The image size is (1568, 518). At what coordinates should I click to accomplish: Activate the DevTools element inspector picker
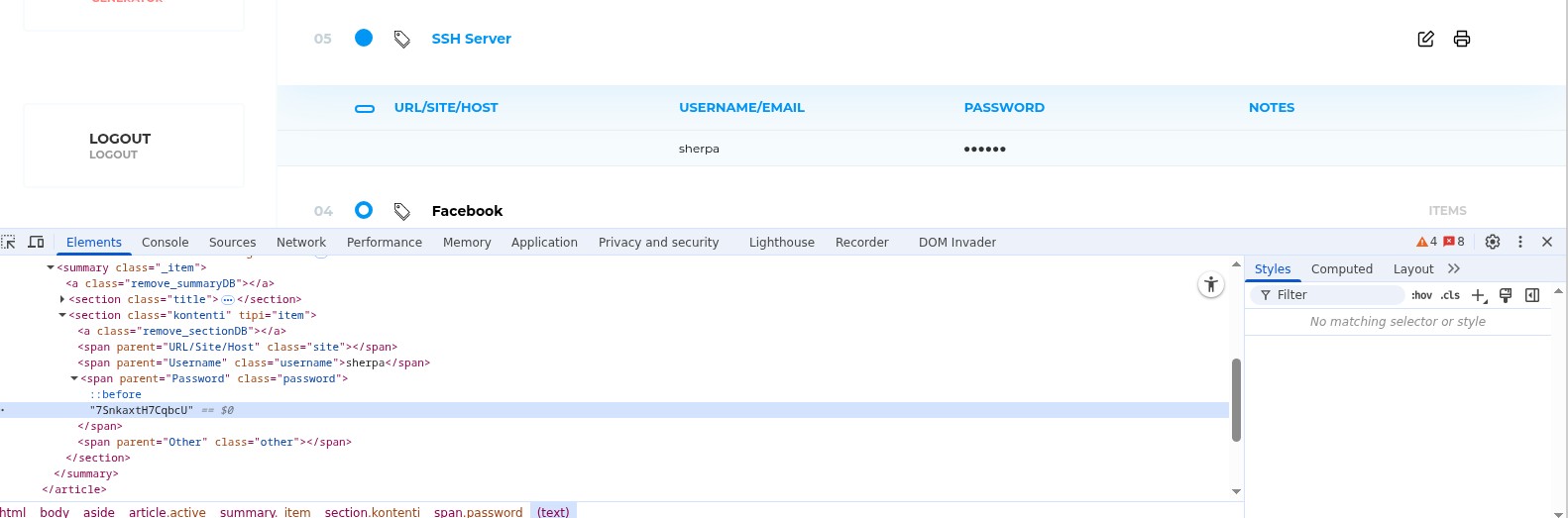9,242
